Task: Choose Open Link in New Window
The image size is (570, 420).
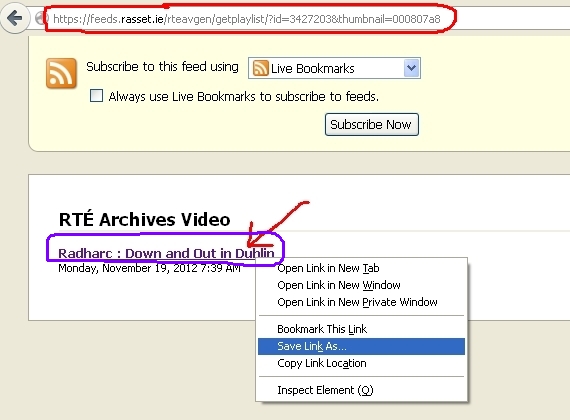Action: 339,285
